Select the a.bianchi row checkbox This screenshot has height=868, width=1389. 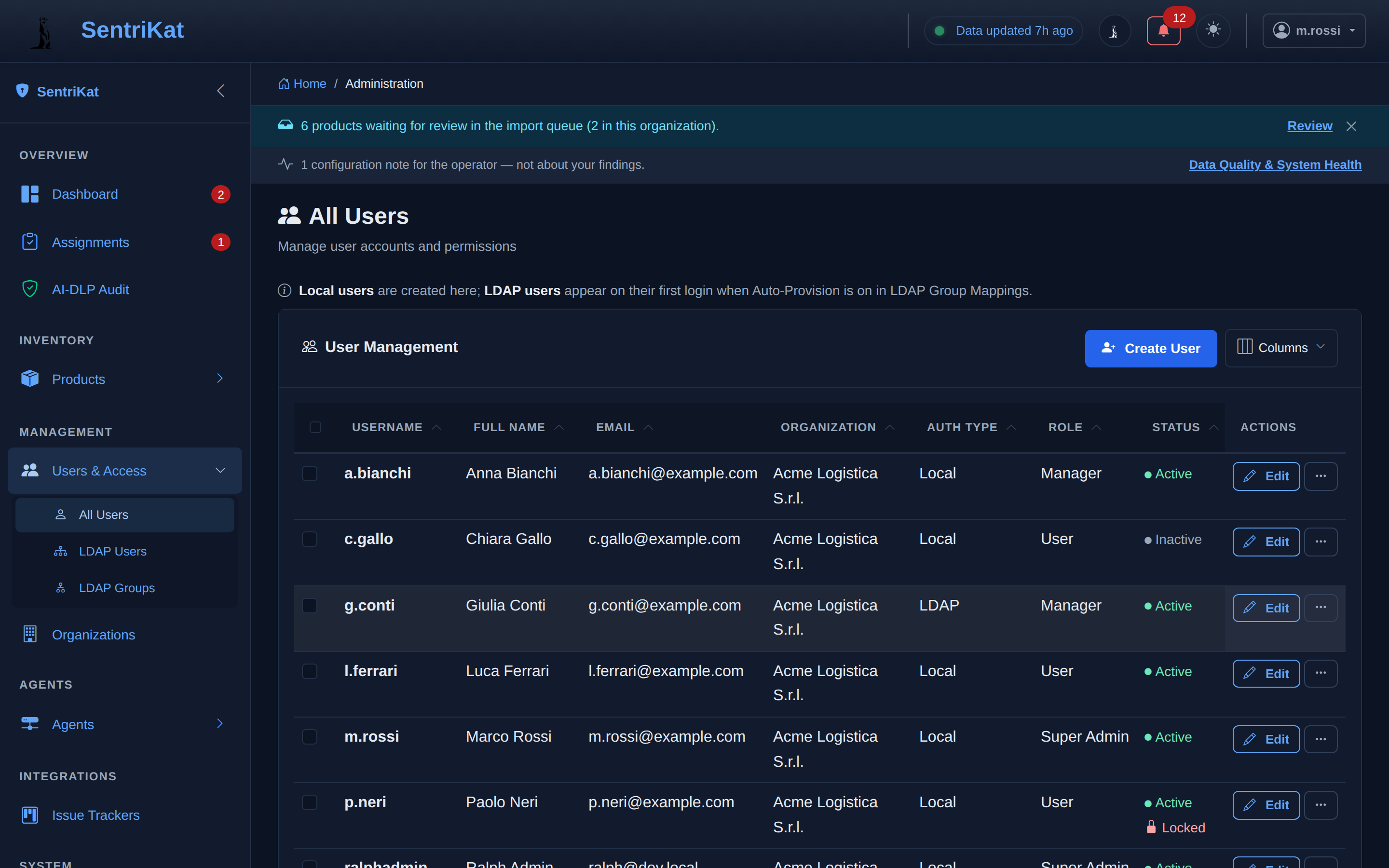309,474
